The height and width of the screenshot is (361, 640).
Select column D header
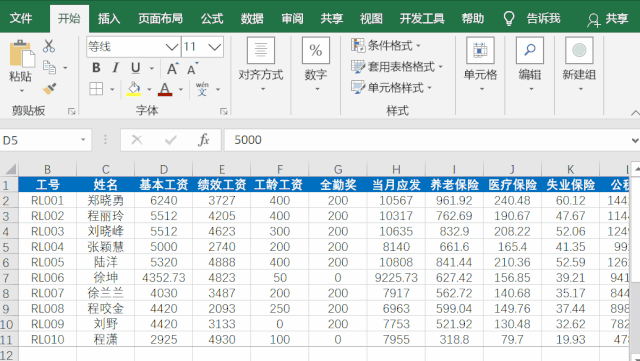(x=164, y=169)
